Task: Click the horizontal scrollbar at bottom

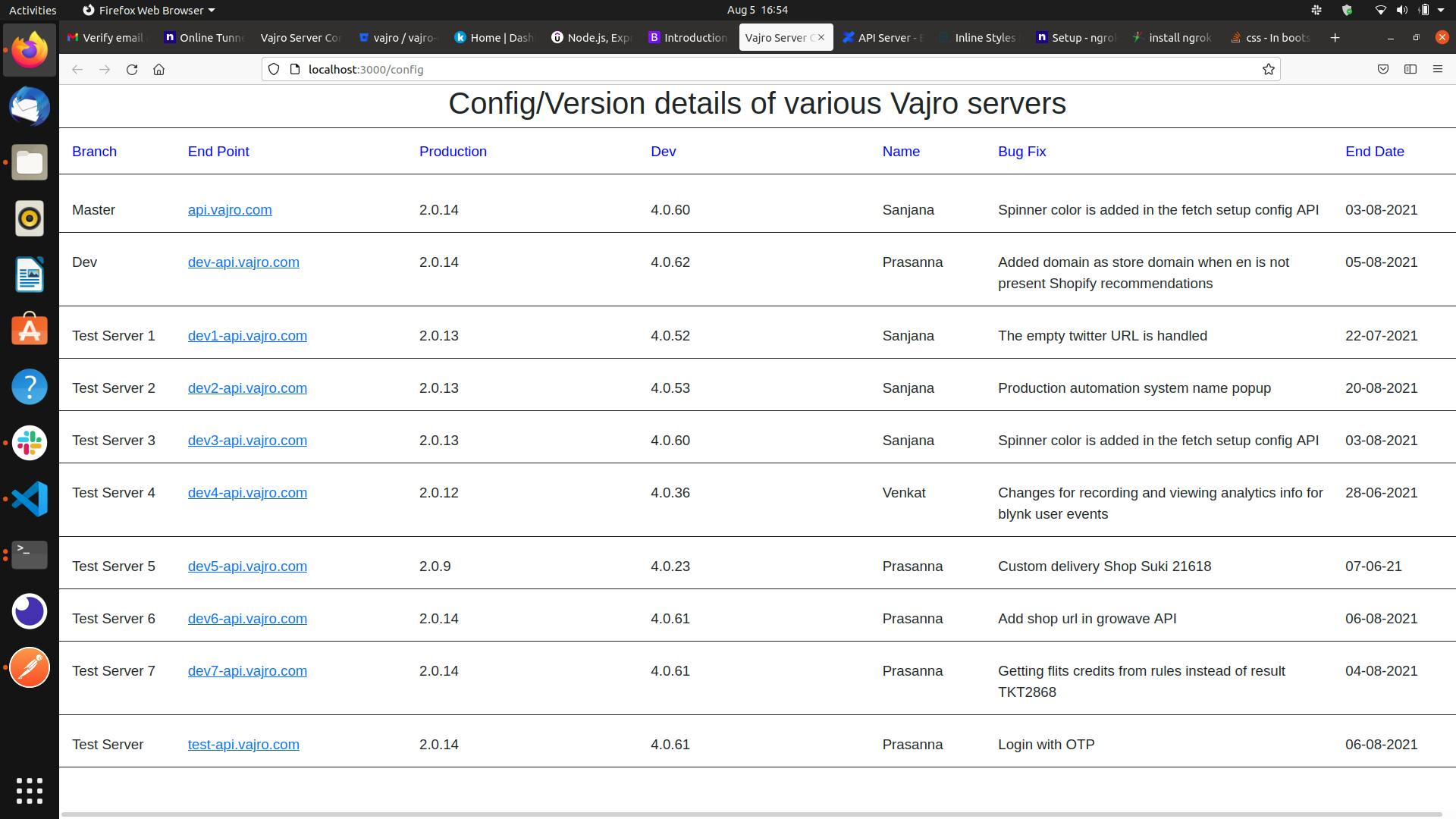Action: pos(751,814)
